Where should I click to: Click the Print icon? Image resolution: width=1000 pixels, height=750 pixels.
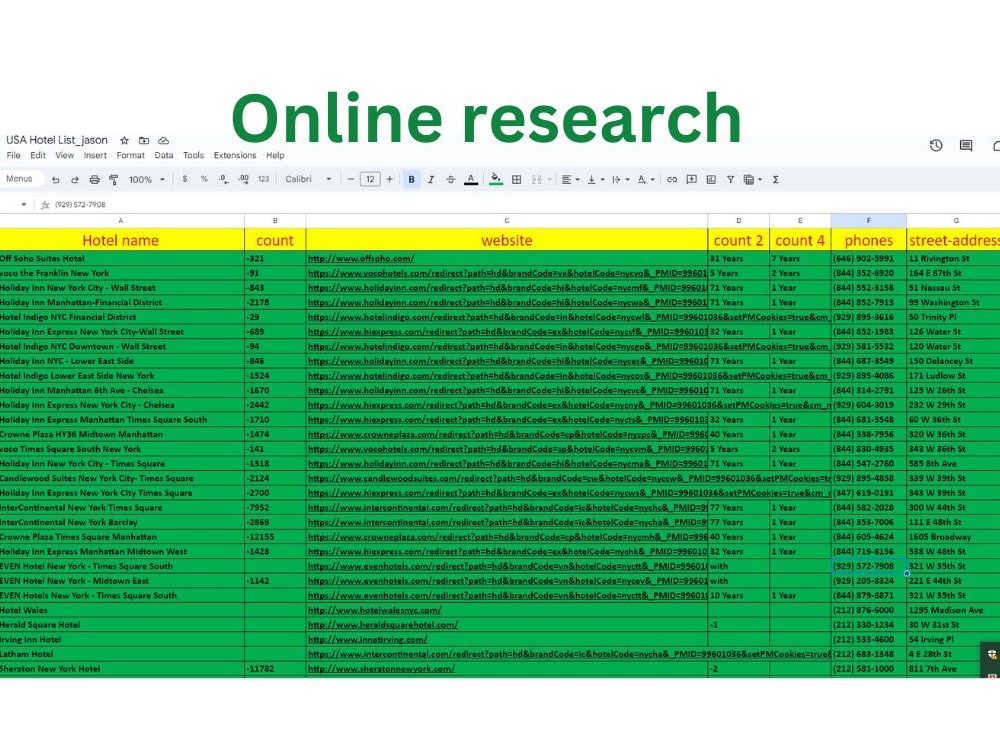tap(93, 179)
